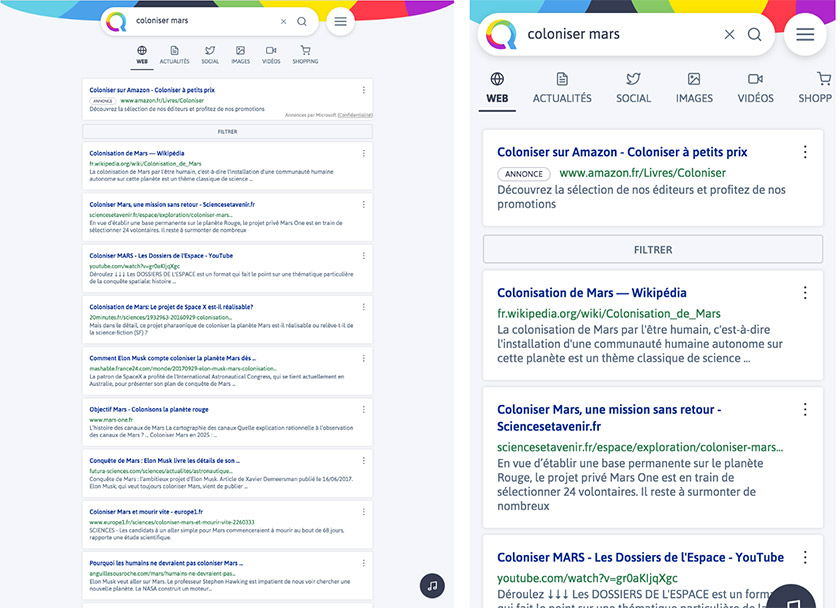Open Les Dossiers de l'Espace result, left view

tap(161, 256)
